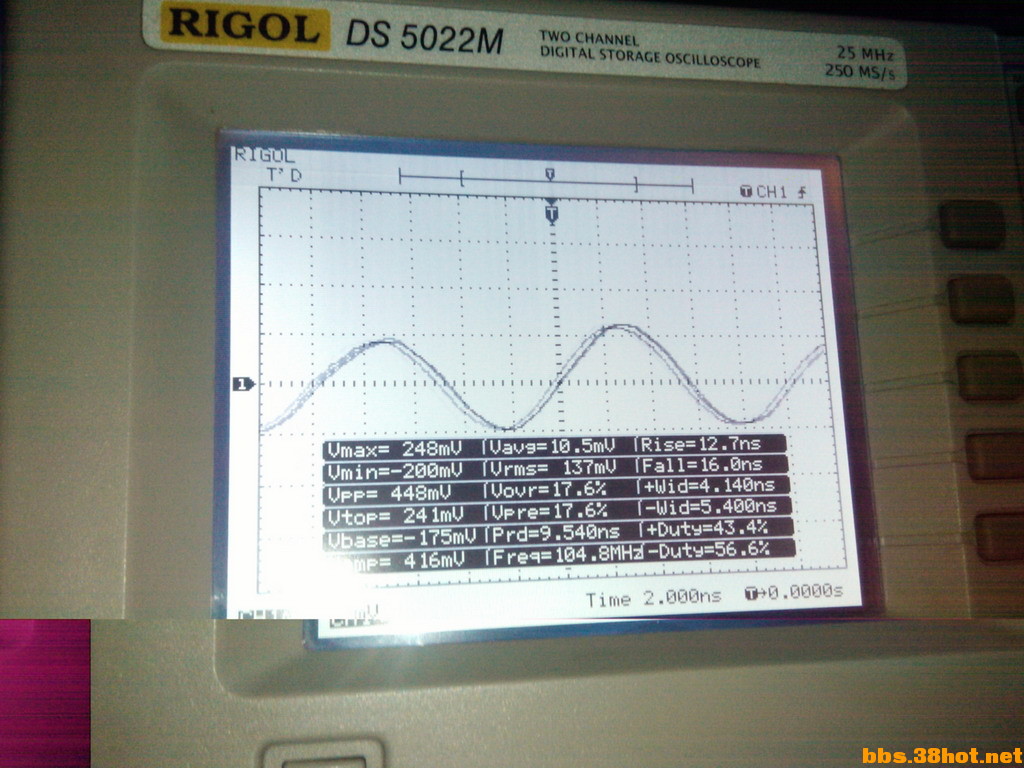Select the DS 5022M model label

(x=424, y=38)
